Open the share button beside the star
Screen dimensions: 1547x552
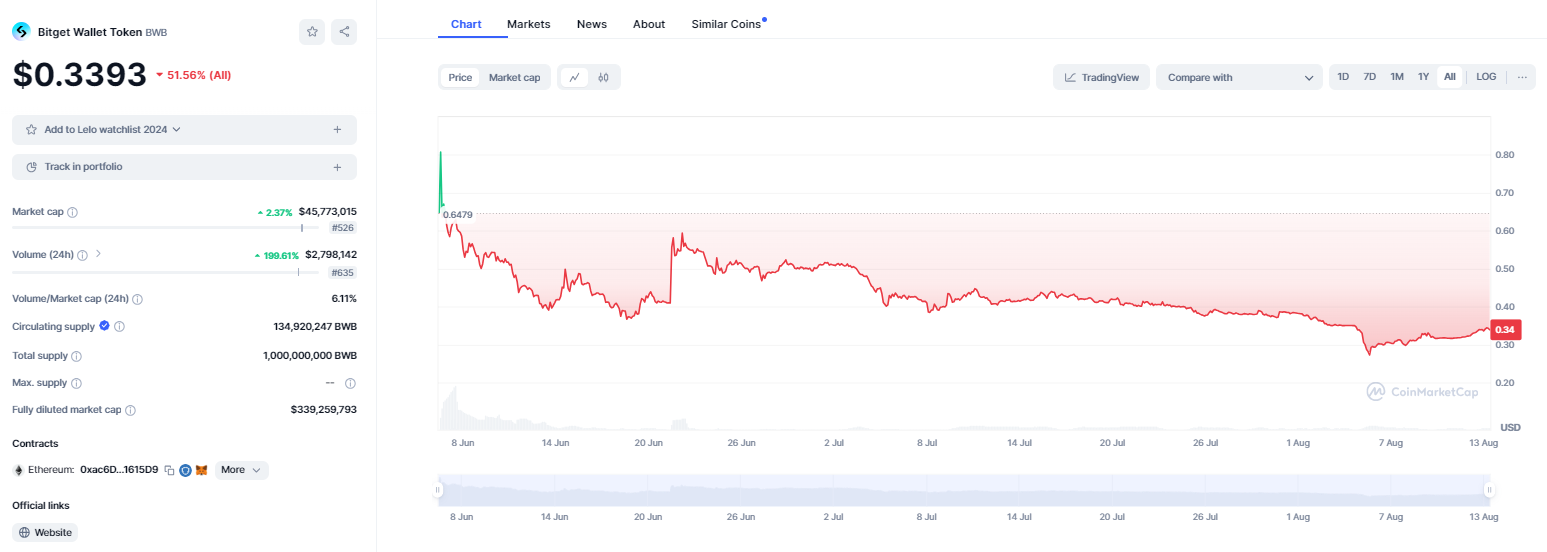[x=344, y=32]
